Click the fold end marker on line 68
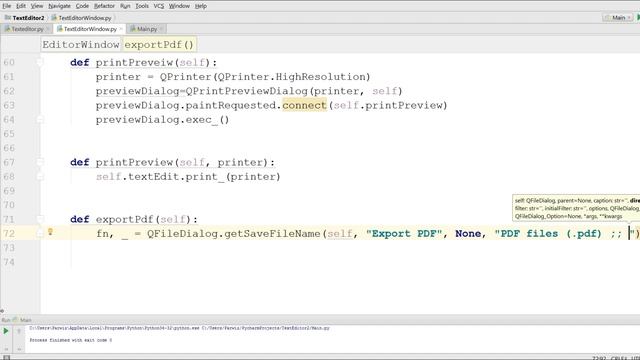This screenshot has height=360, width=640. tap(40, 177)
